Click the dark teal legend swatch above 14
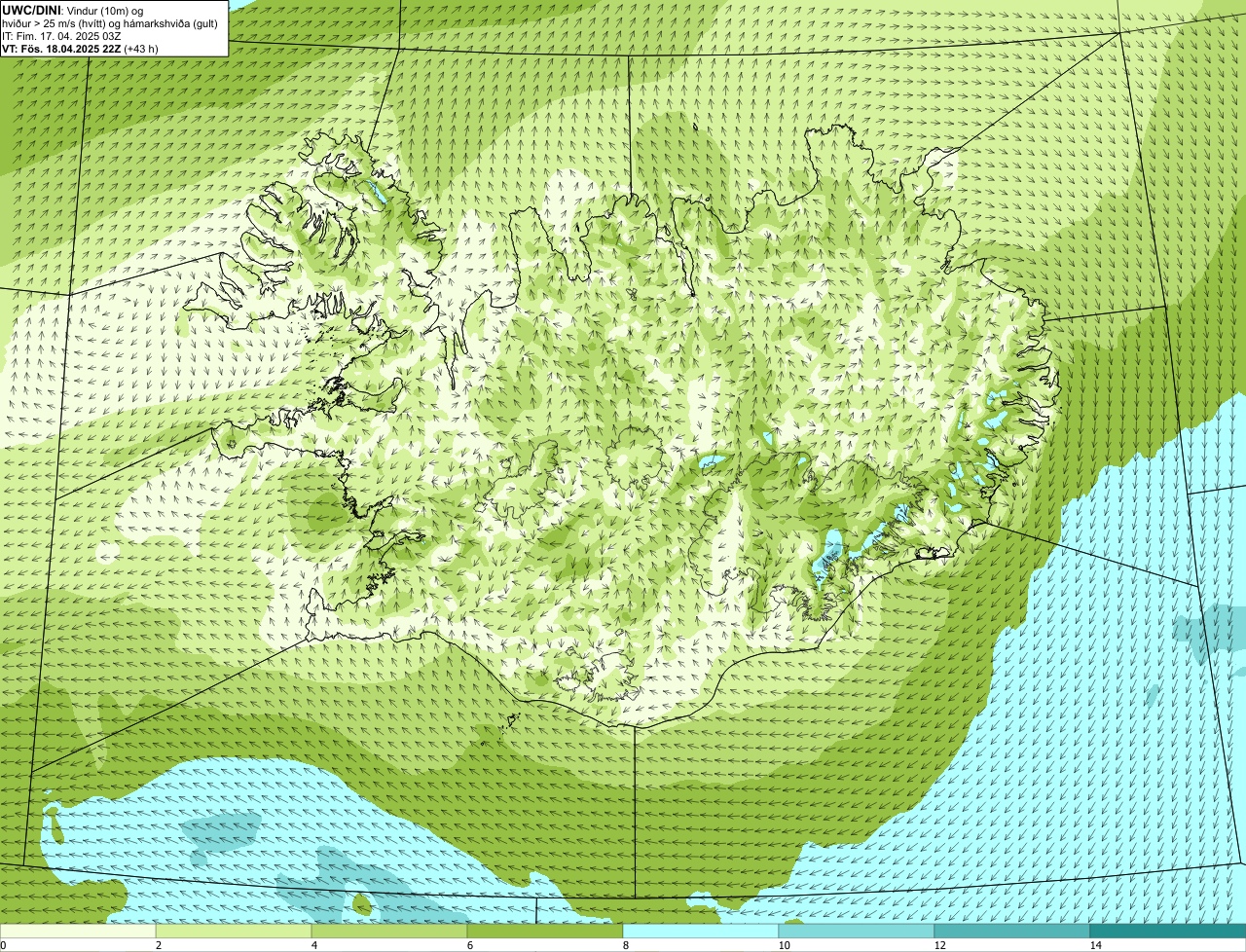Viewport: 1246px width, 952px height. pos(1168,931)
